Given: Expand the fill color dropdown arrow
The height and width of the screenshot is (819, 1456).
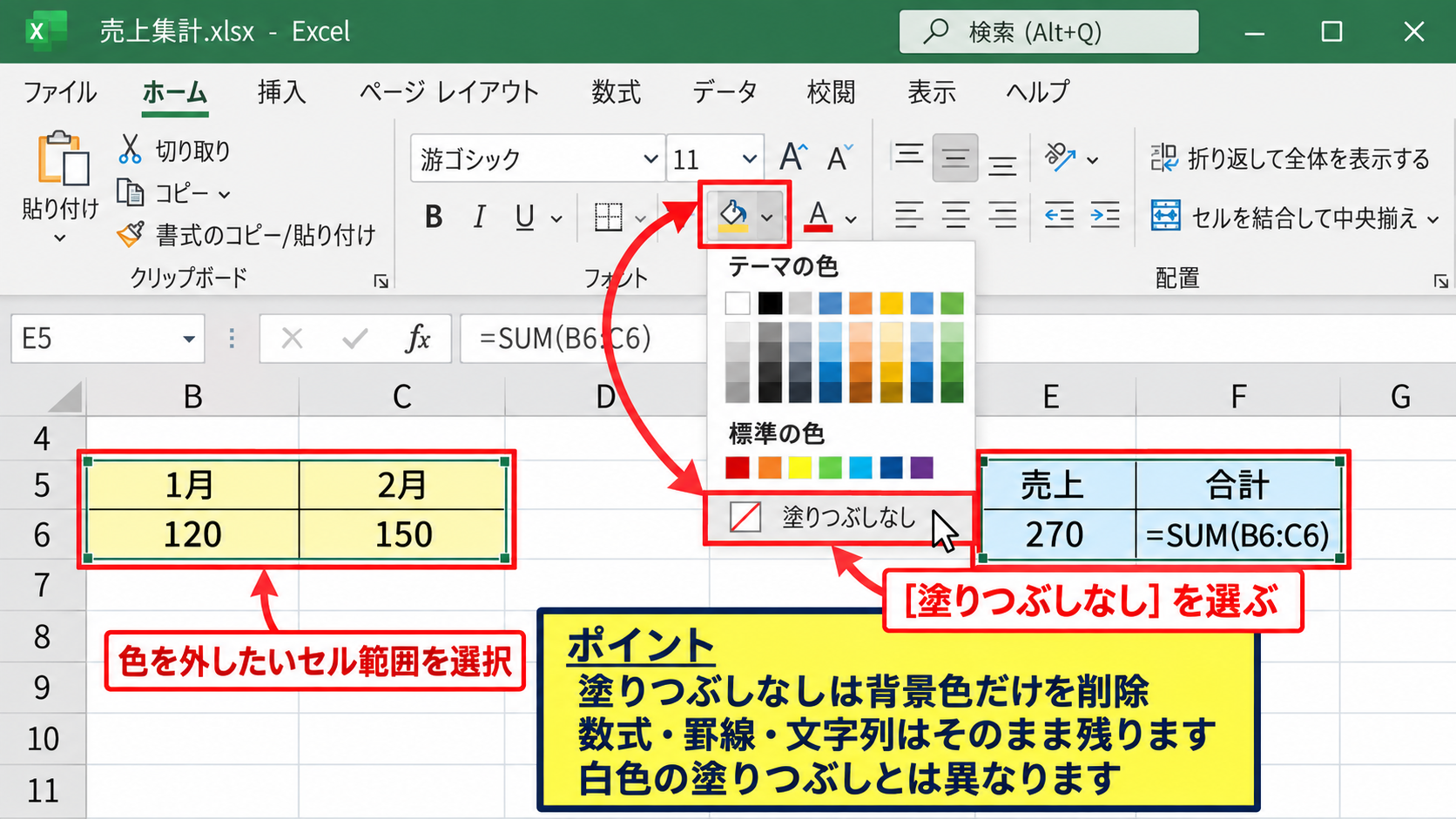Looking at the screenshot, I should [x=766, y=218].
